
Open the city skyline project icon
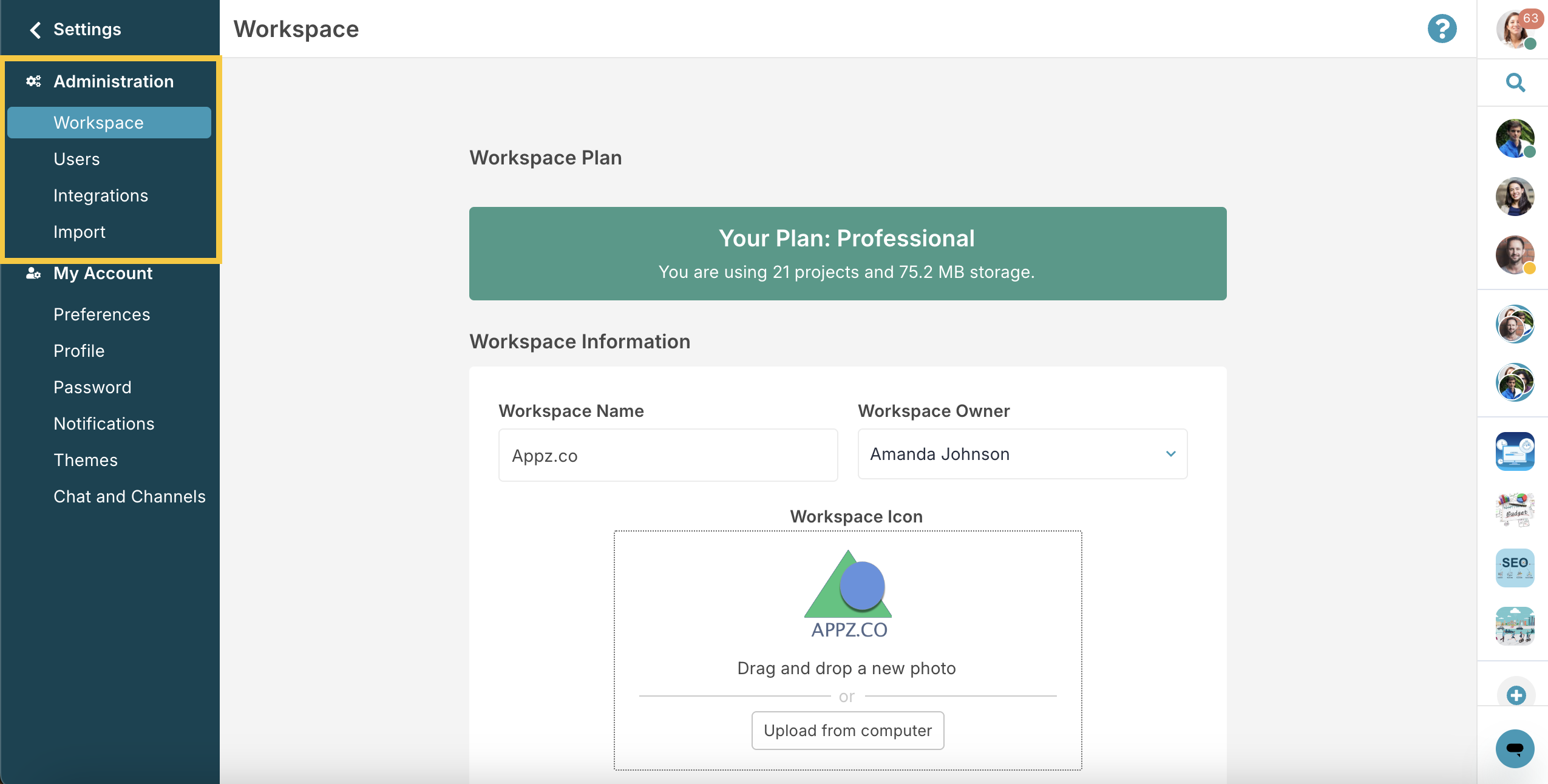(x=1515, y=626)
